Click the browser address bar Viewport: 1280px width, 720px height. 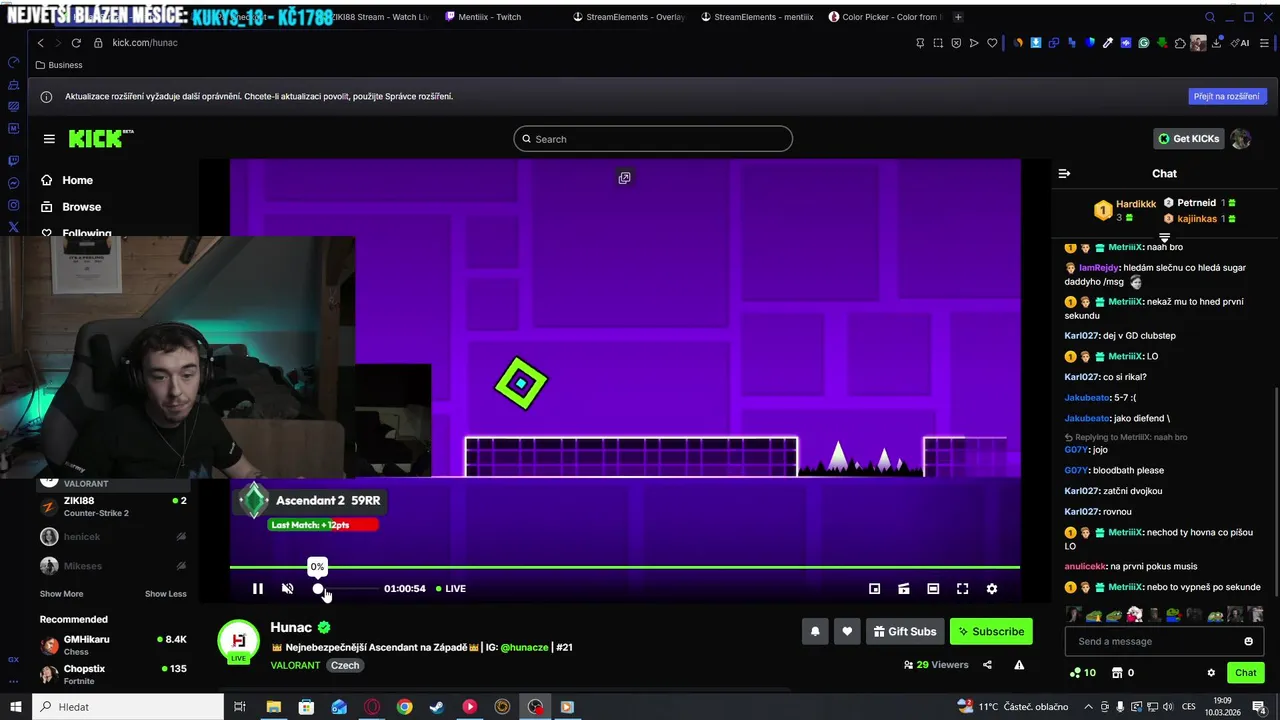(x=500, y=43)
